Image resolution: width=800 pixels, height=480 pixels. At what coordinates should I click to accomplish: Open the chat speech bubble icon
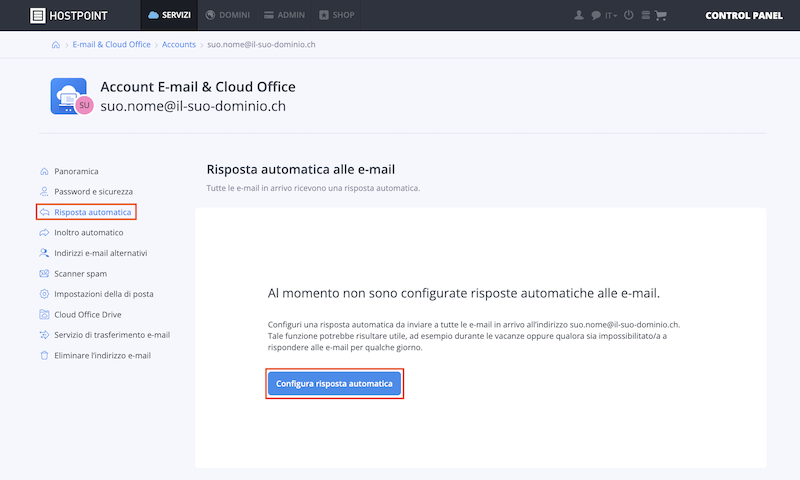pyautogui.click(x=595, y=15)
